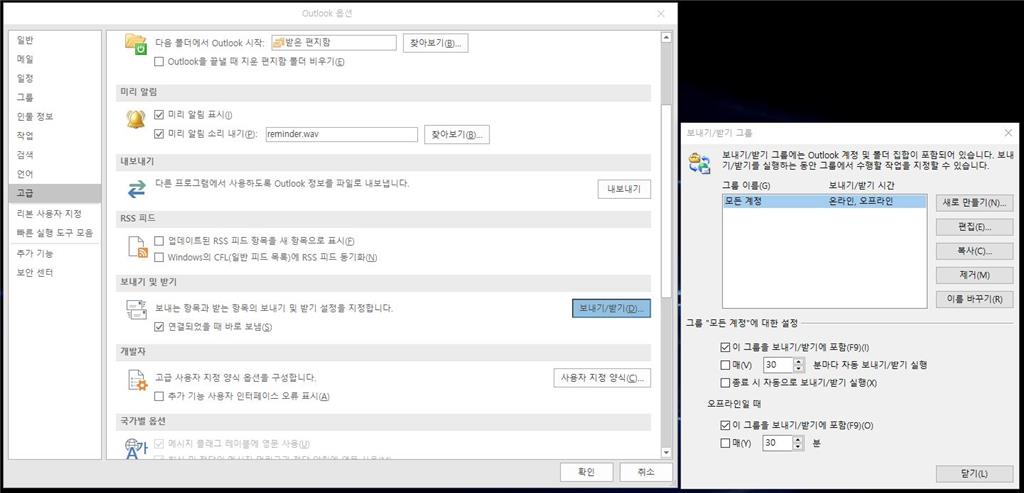Screen dimensions: 1024x493
Task: Click 확인 in Outlook options
Action: click(x=586, y=472)
